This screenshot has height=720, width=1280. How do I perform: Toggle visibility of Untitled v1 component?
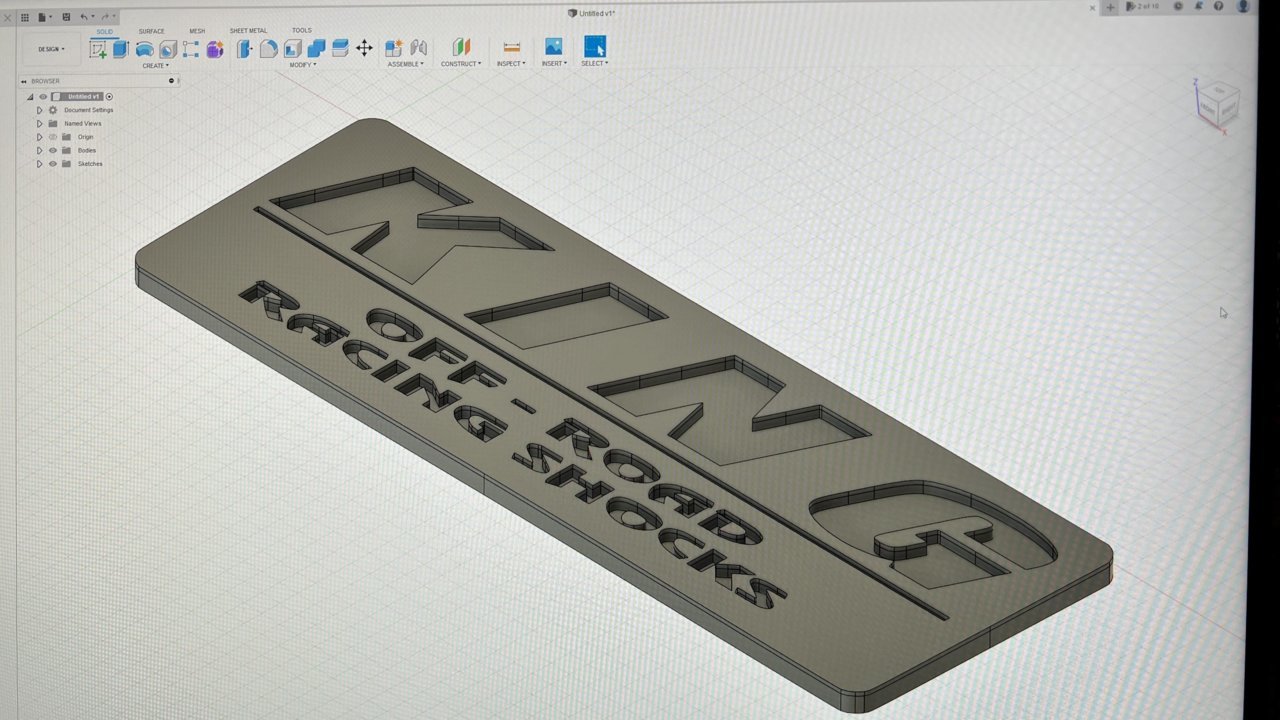coord(43,96)
